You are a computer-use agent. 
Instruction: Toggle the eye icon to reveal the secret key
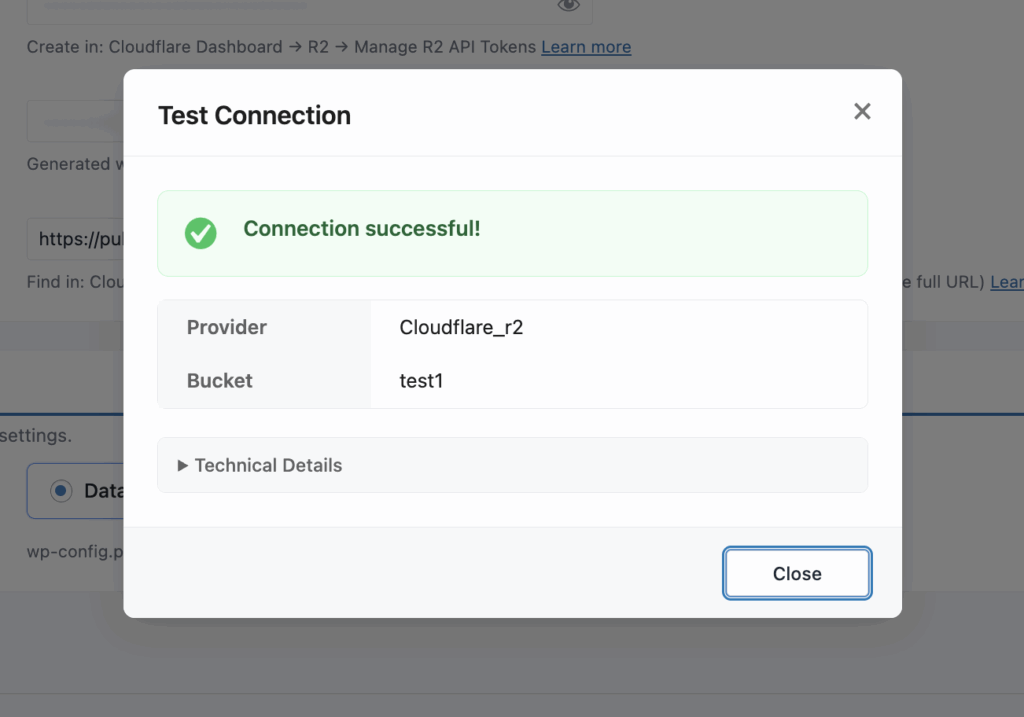(568, 6)
